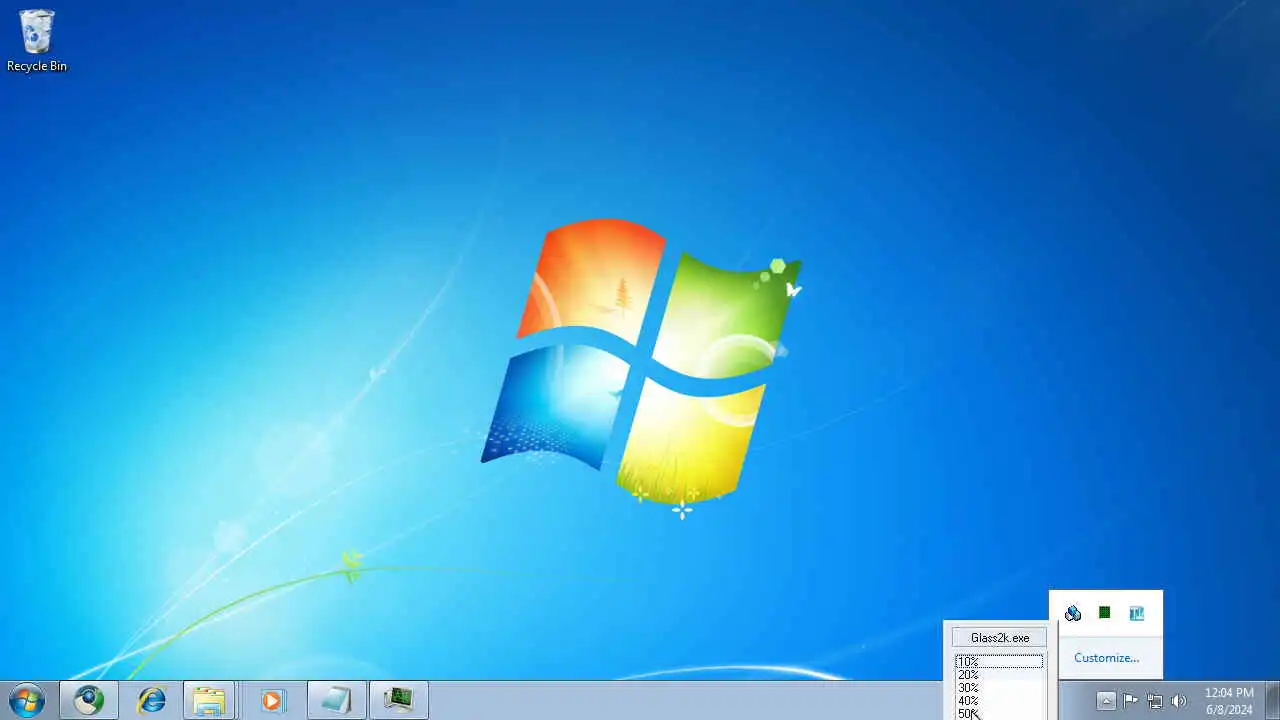Open Windows Explorer folder icon in taskbar

[x=210, y=700]
